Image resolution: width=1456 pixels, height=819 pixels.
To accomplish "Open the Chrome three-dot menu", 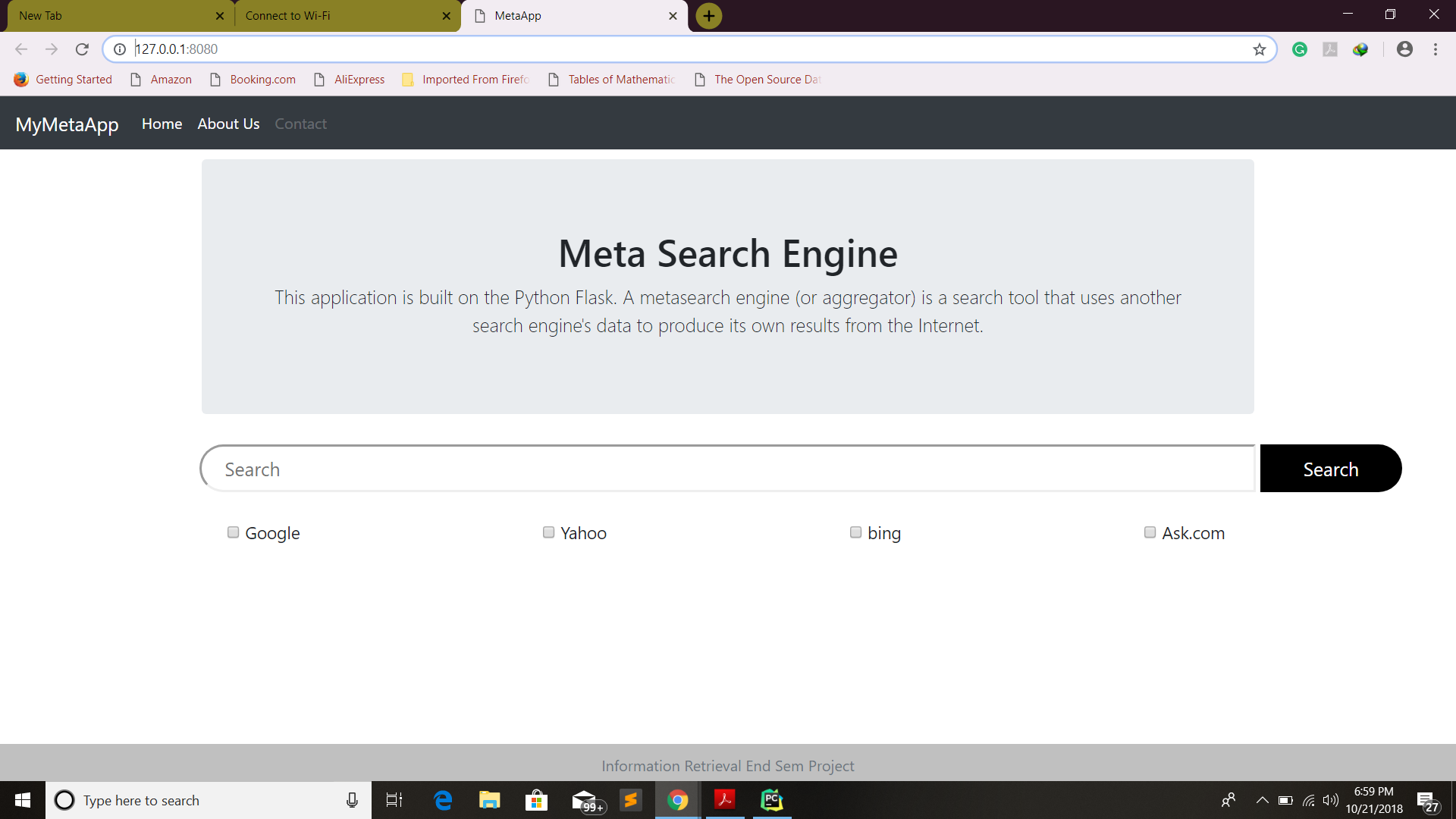I will [1435, 49].
